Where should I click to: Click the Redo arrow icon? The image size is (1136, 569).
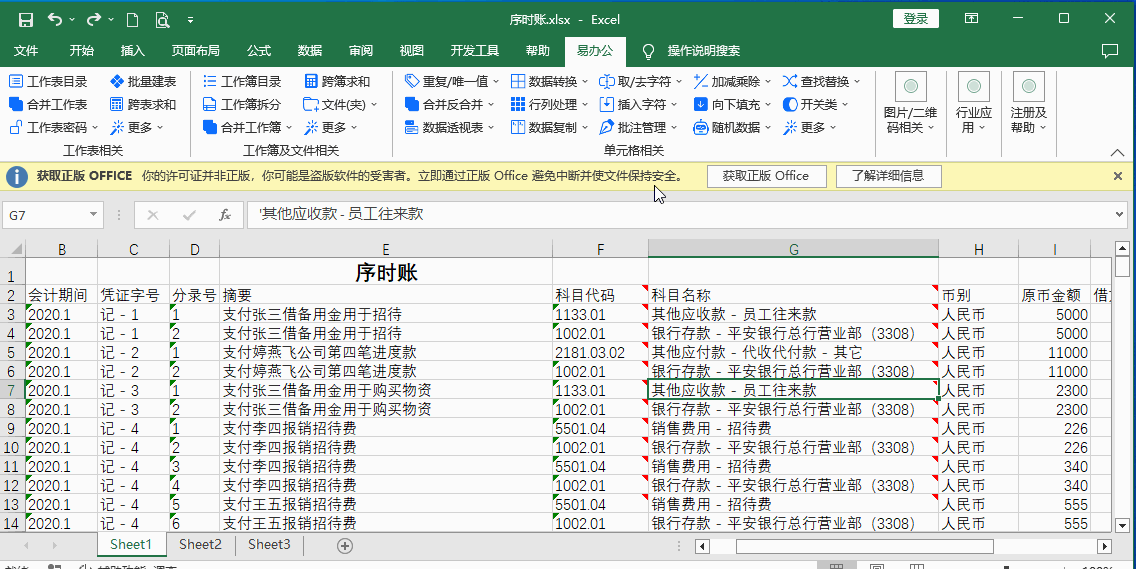[x=94, y=20]
